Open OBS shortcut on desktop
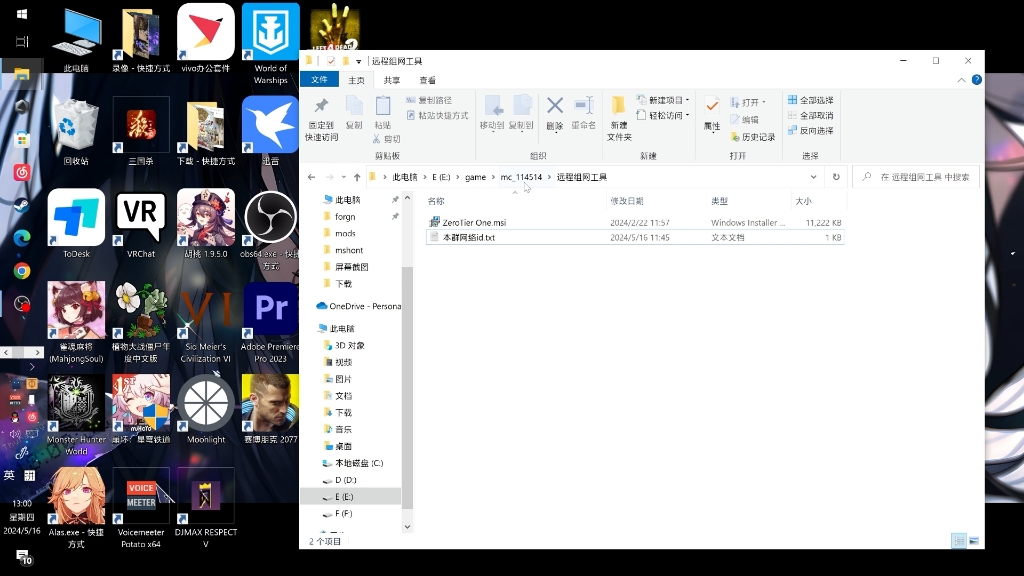 (270, 230)
